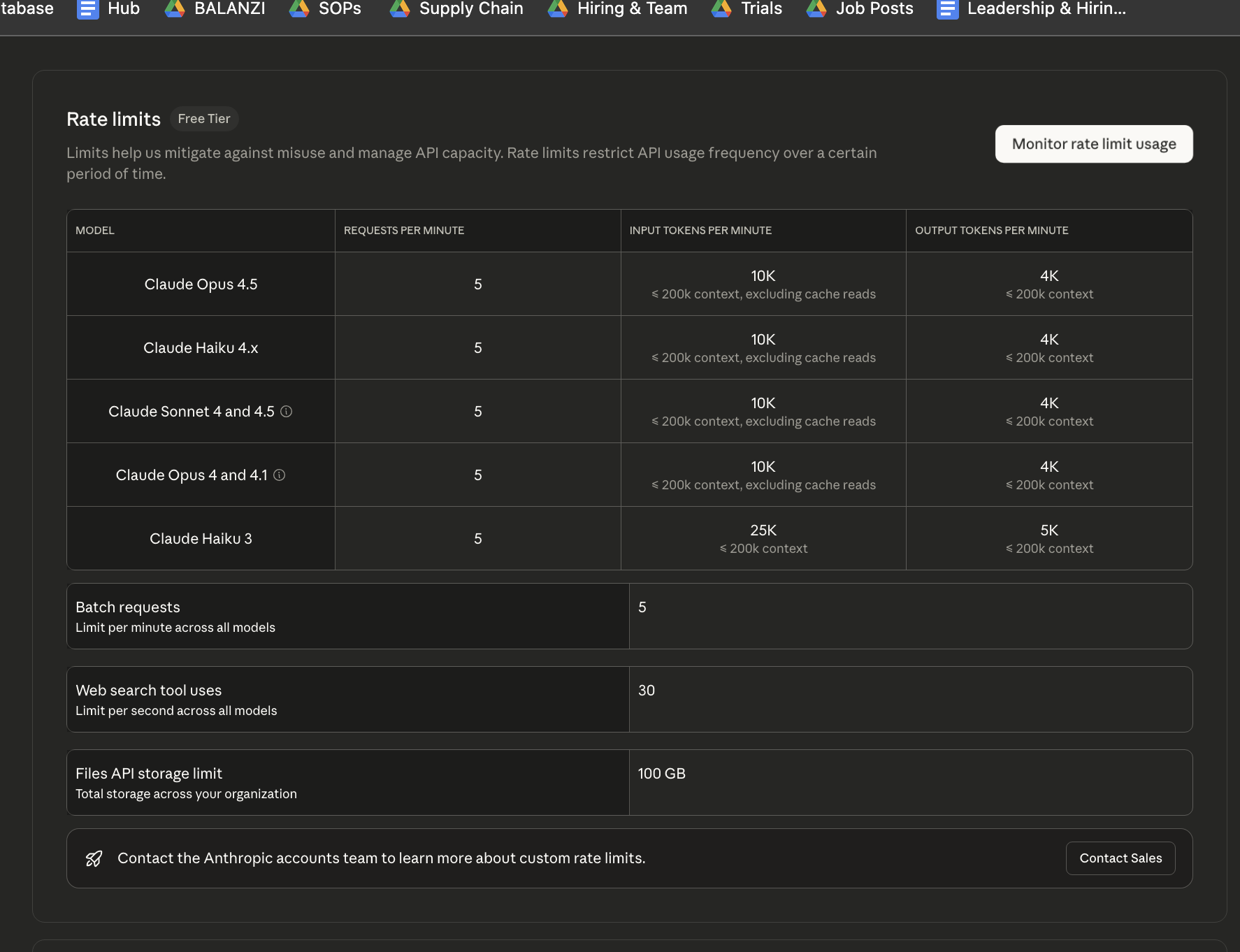Image resolution: width=1240 pixels, height=952 pixels.
Task: Click the Monitor rate limit usage button
Action: [1094, 144]
